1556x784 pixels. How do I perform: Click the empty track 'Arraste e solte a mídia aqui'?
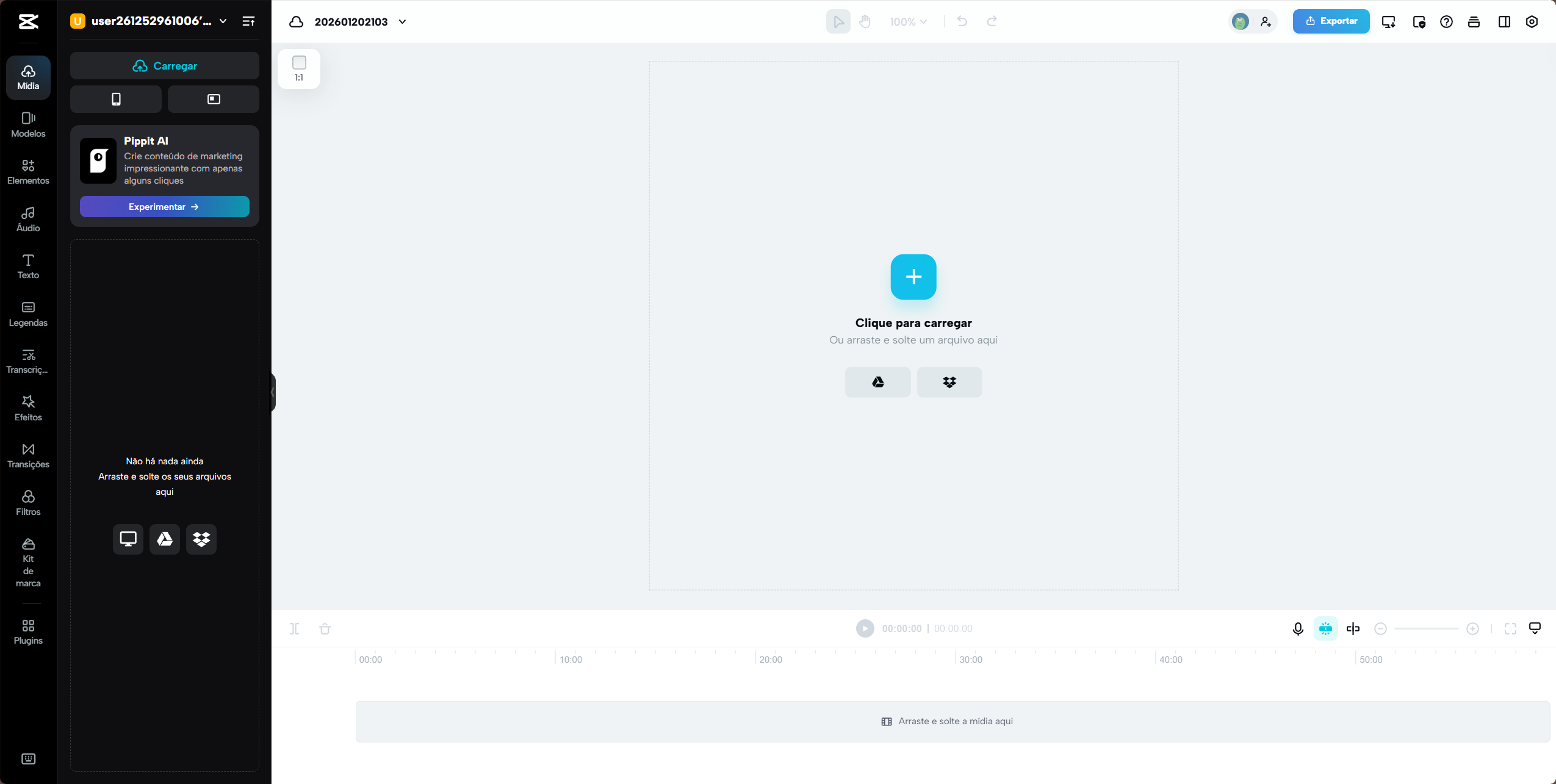953,721
